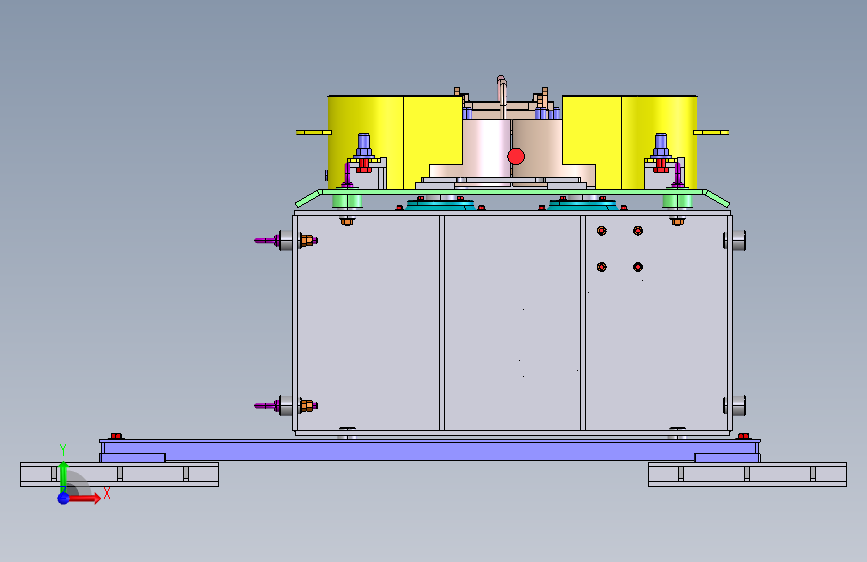Select the lower roller on the cabinet's right side
867x562 pixels.
point(735,406)
